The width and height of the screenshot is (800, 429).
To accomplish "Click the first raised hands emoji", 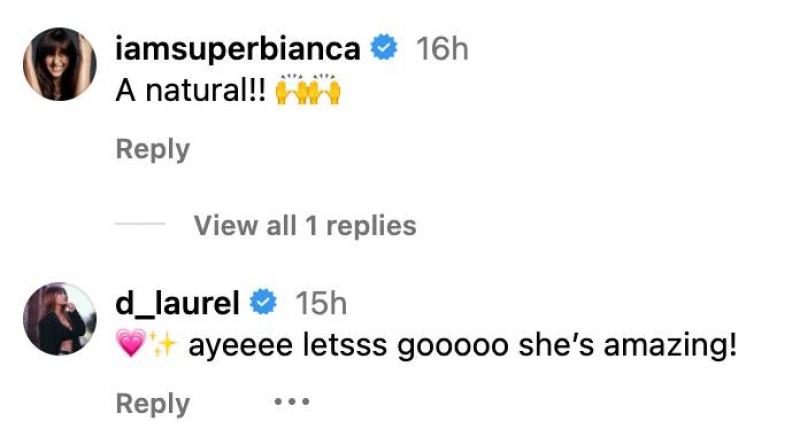I will point(292,90).
